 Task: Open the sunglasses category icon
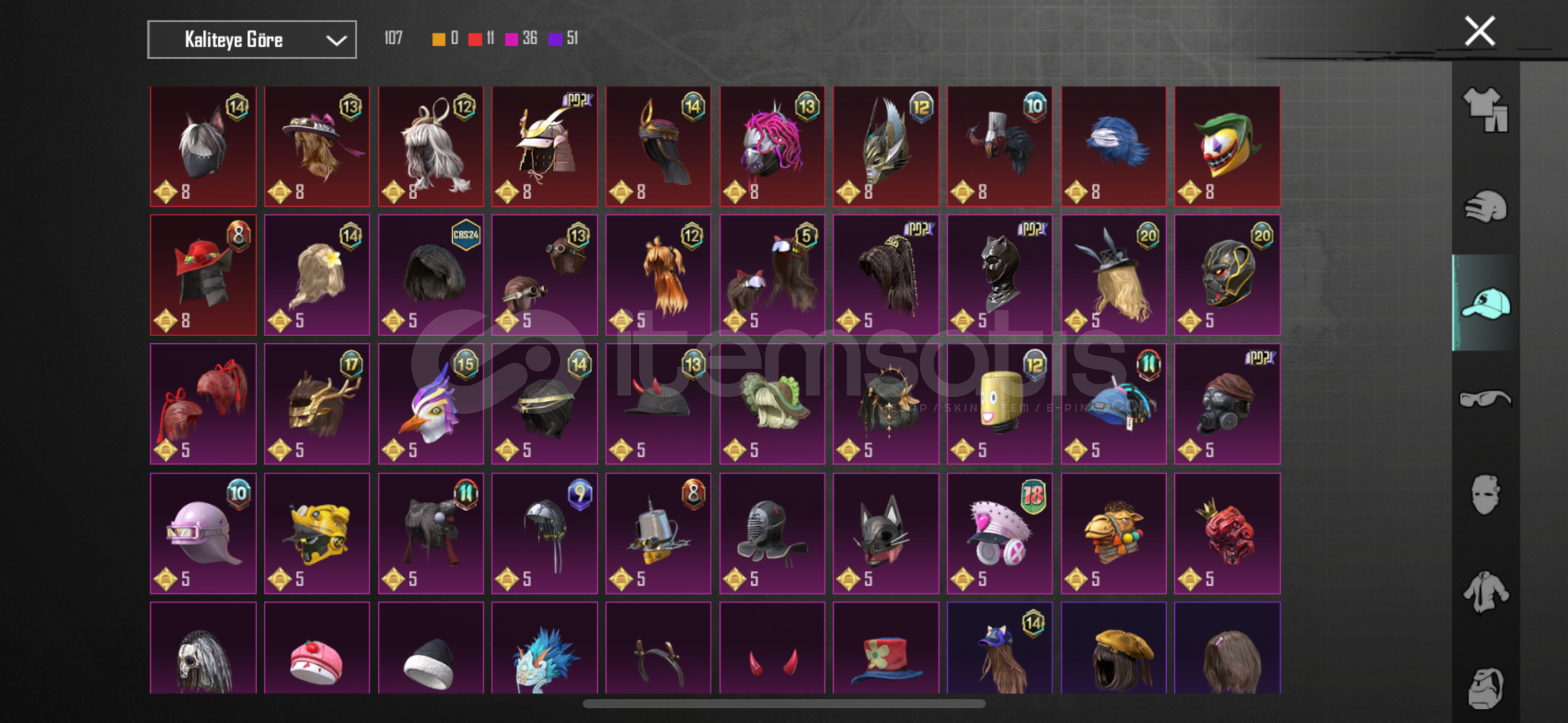tap(1485, 399)
